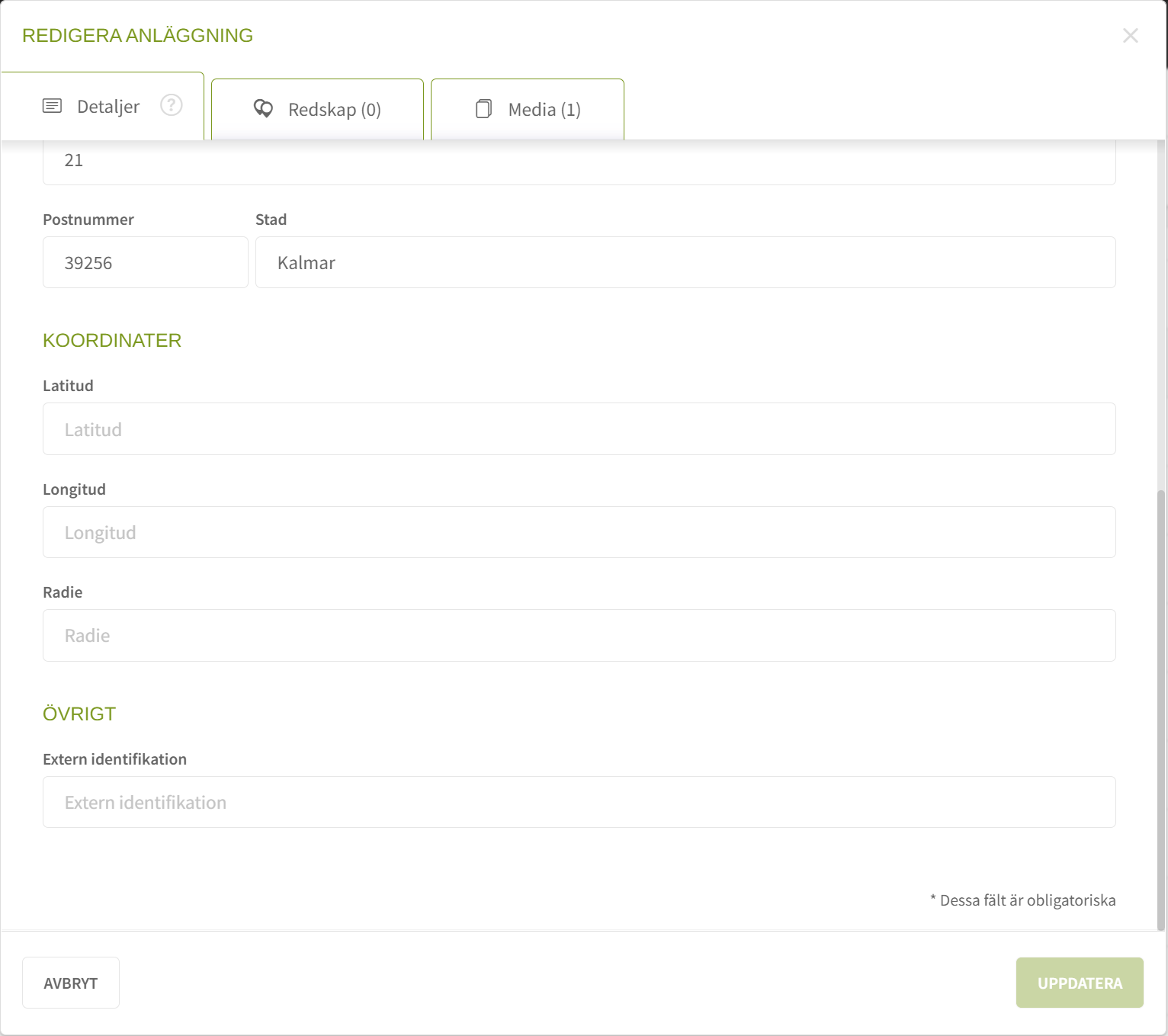Click the tools icon beside Redskap
This screenshot has height=1036, width=1168.
(x=263, y=109)
